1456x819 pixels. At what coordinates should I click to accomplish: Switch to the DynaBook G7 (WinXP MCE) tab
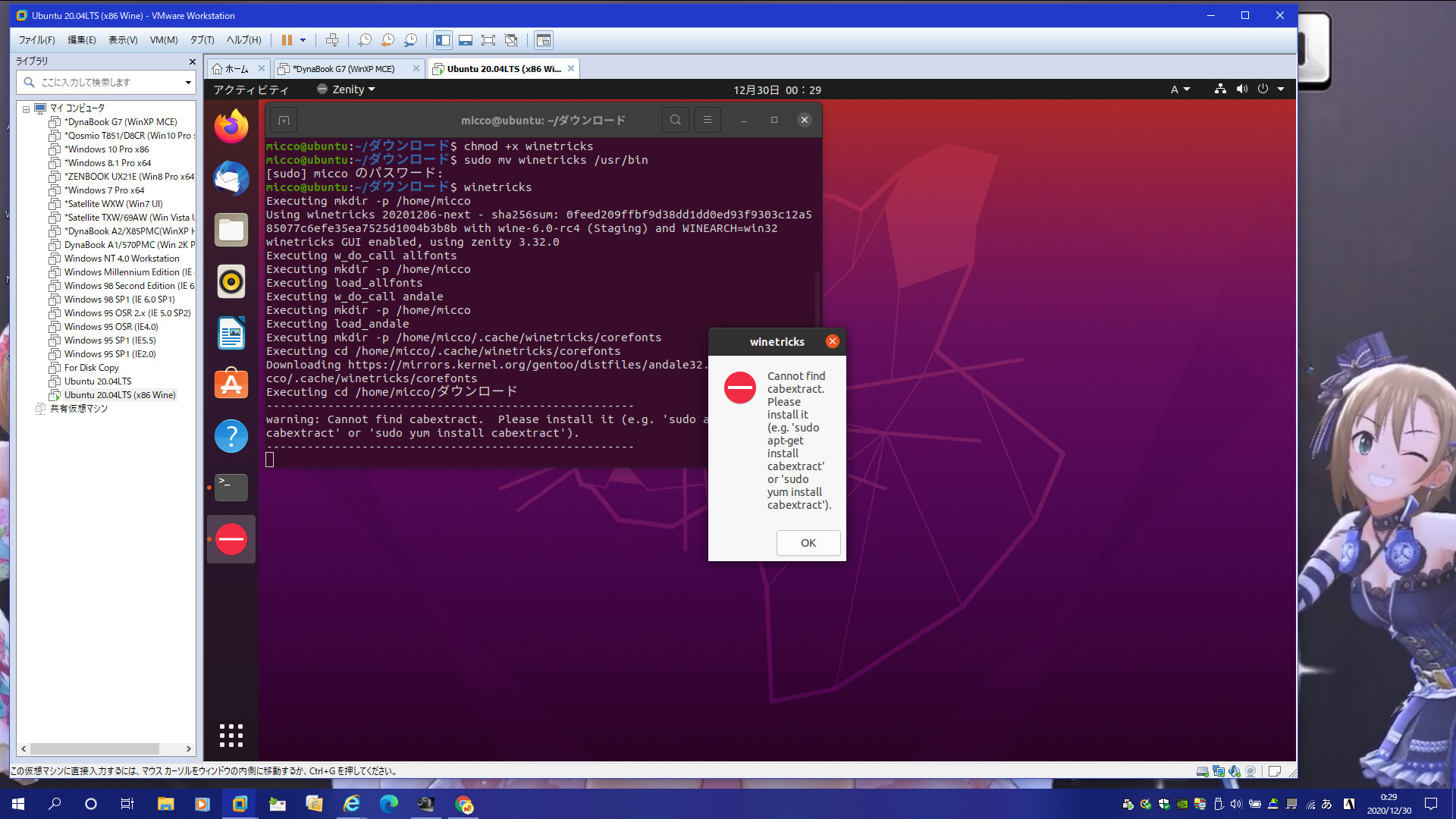tap(343, 69)
